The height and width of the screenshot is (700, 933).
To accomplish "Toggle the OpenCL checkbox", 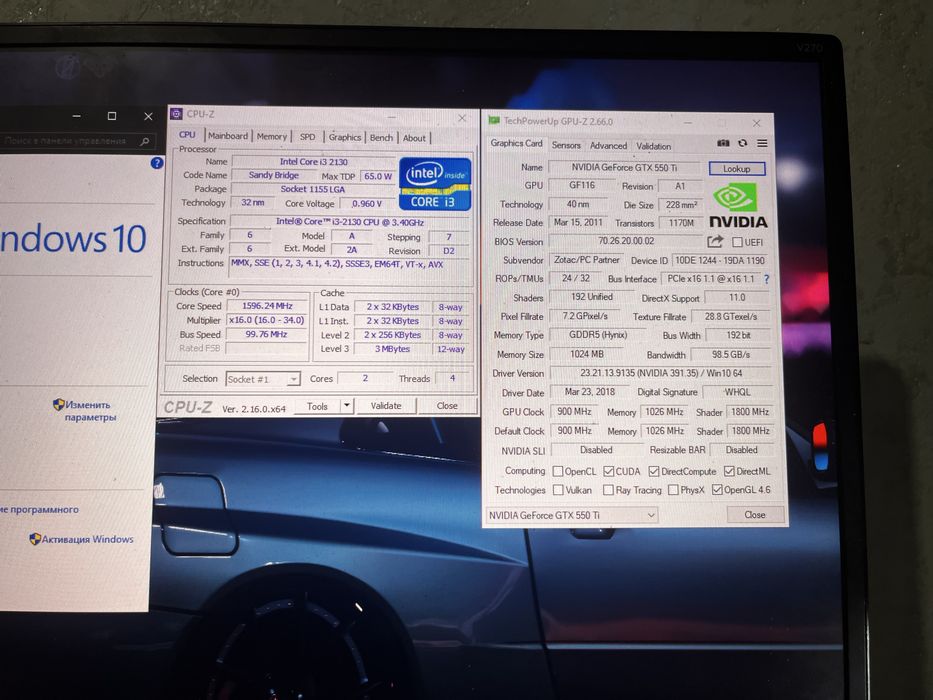I will (558, 471).
